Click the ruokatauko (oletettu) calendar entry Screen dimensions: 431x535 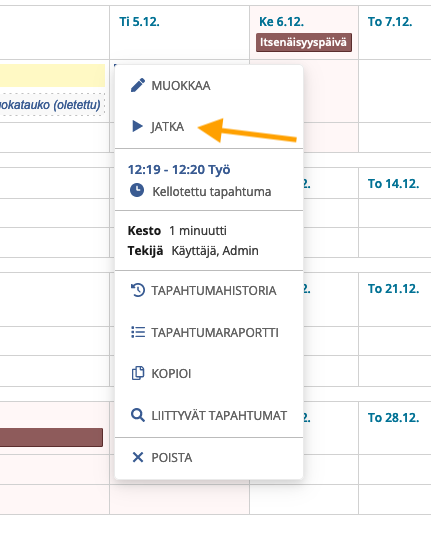click(52, 105)
